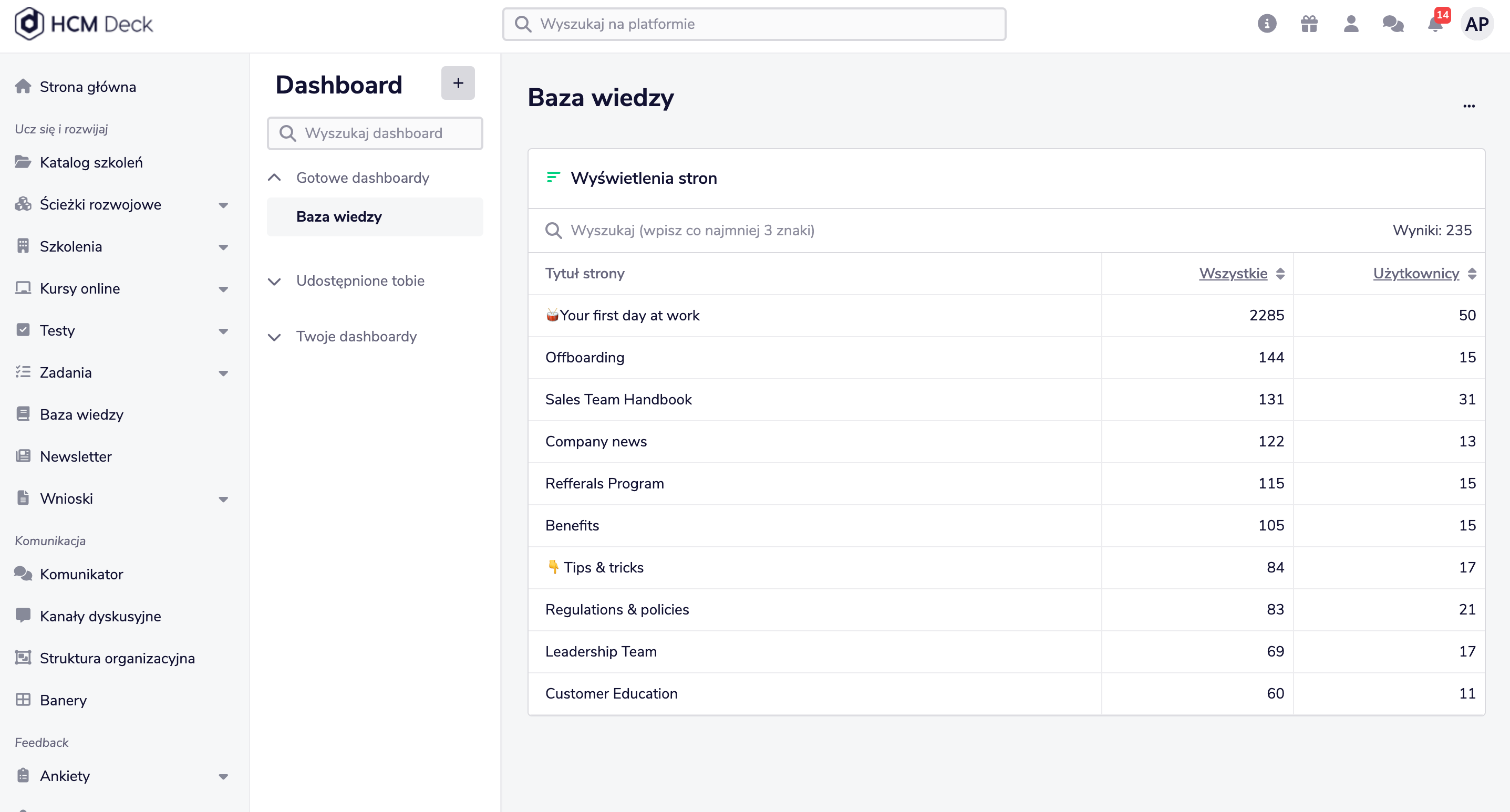This screenshot has width=1510, height=812.
Task: Click the AP avatar in top right
Action: coord(1476,24)
